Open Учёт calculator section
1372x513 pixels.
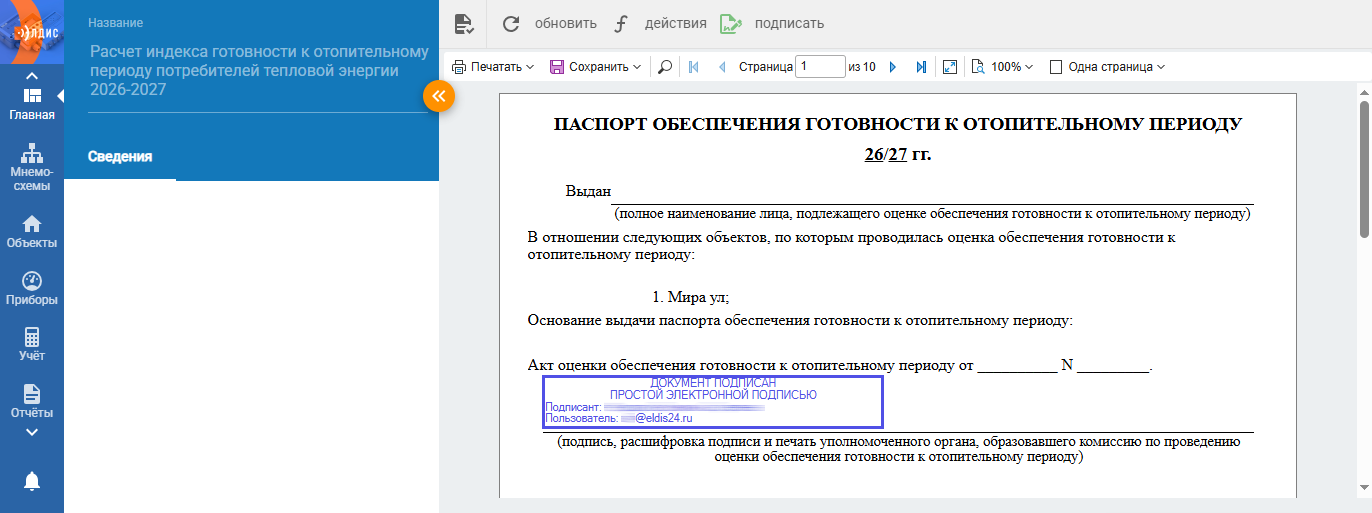pos(32,345)
